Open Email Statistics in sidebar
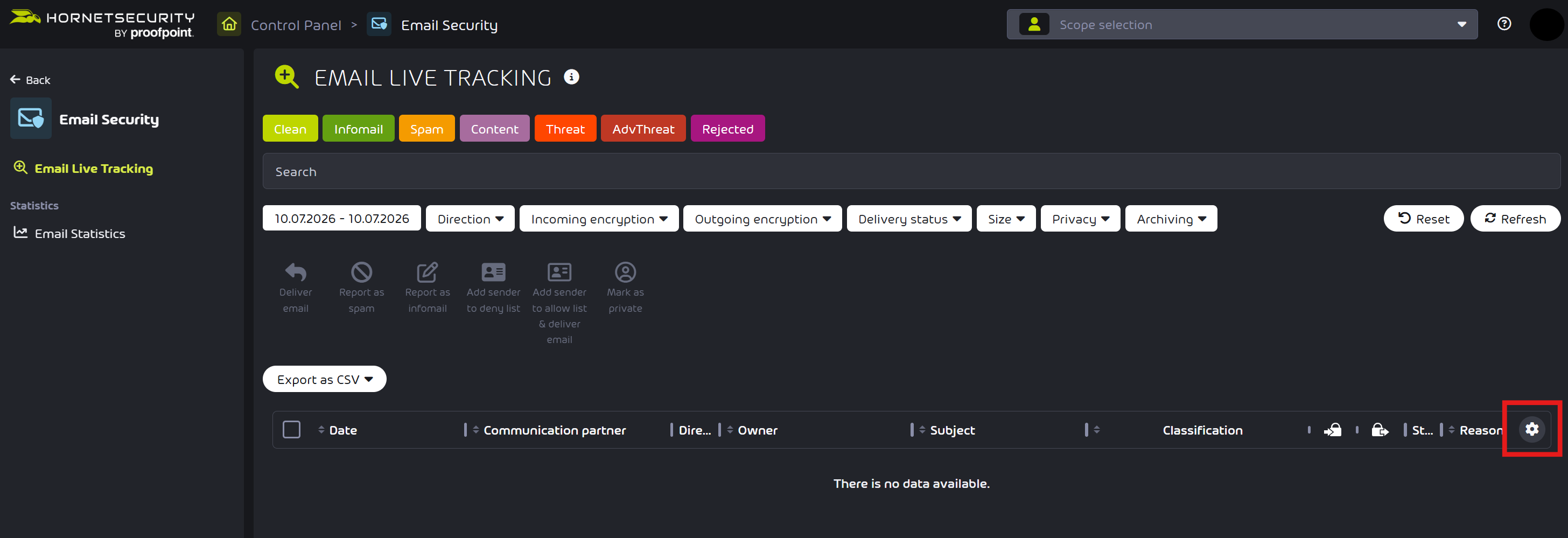1568x538 pixels. pyautogui.click(x=80, y=233)
